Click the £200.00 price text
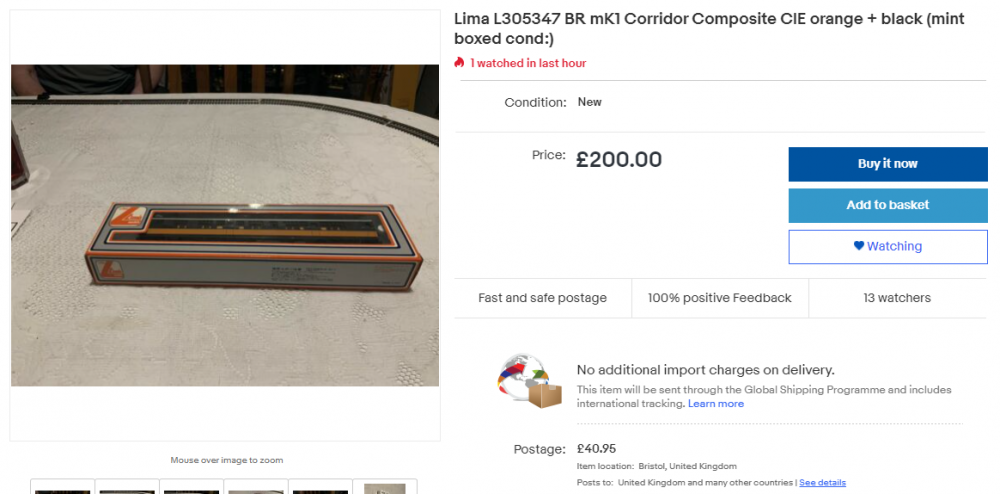The image size is (1000, 494). tap(619, 160)
